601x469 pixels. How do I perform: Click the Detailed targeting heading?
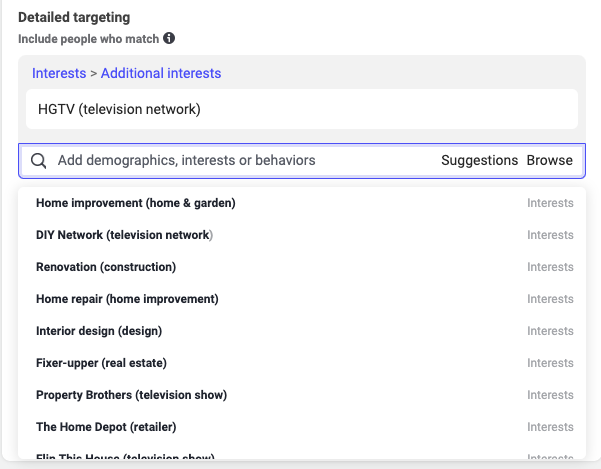74,17
